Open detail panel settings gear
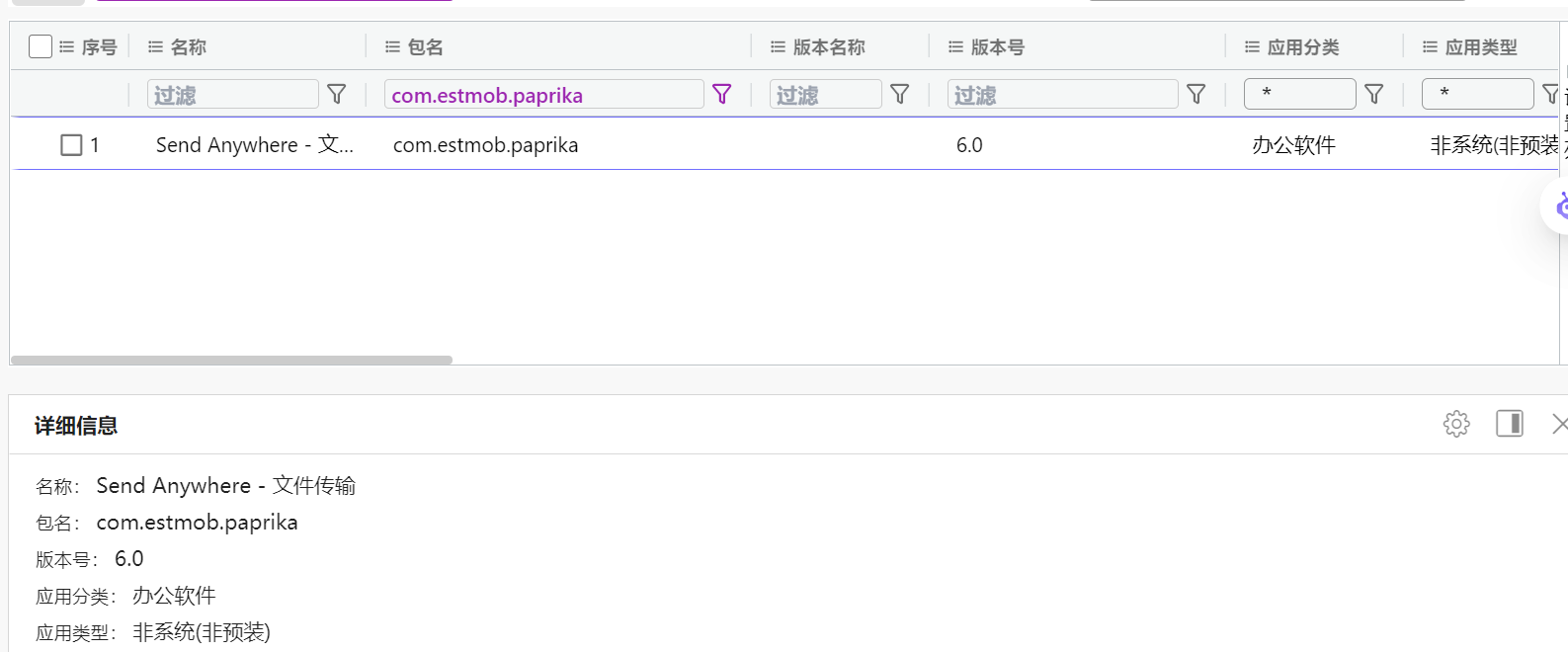The image size is (1568, 652). 1456,424
